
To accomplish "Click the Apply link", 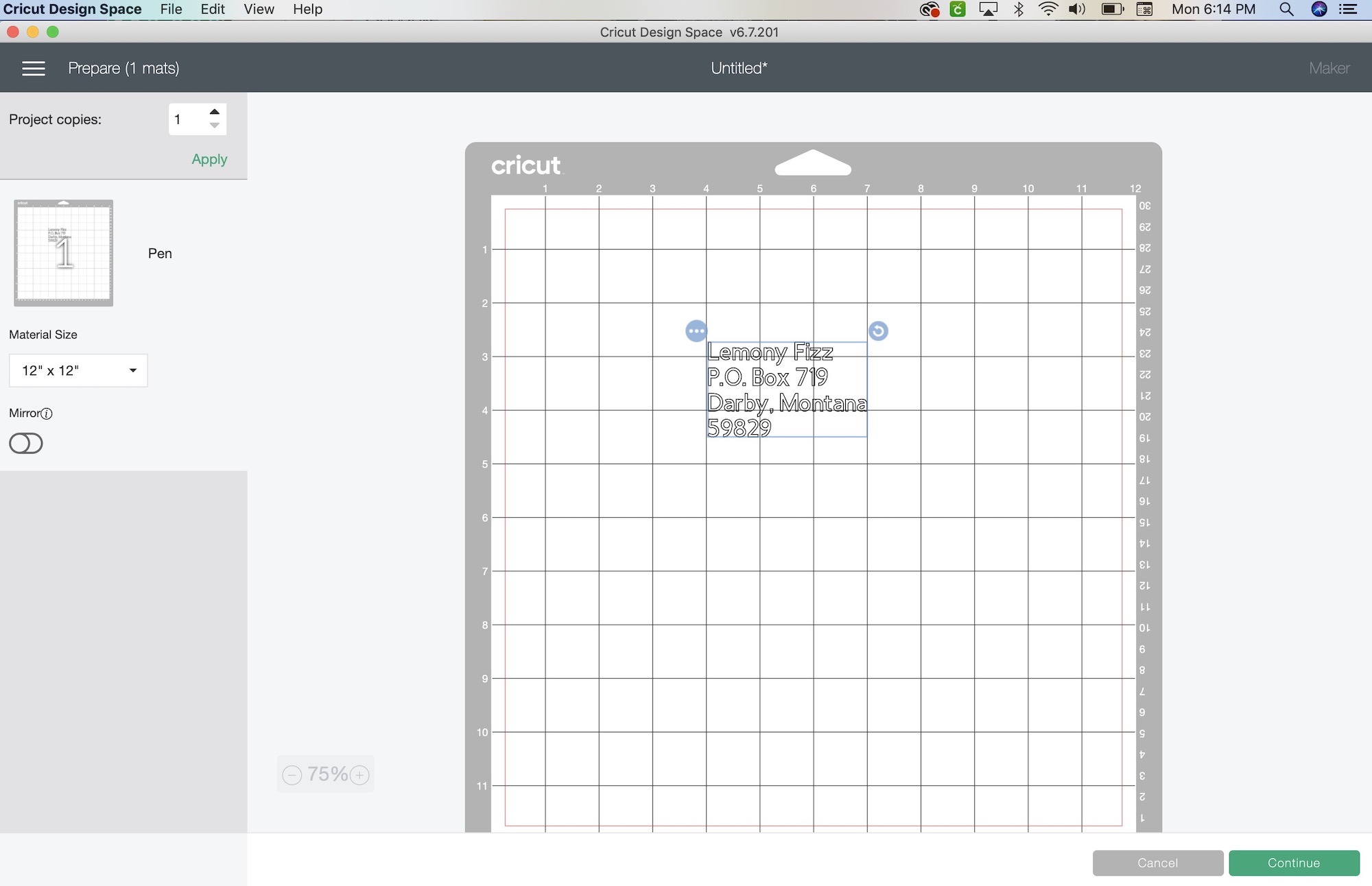I will (209, 159).
